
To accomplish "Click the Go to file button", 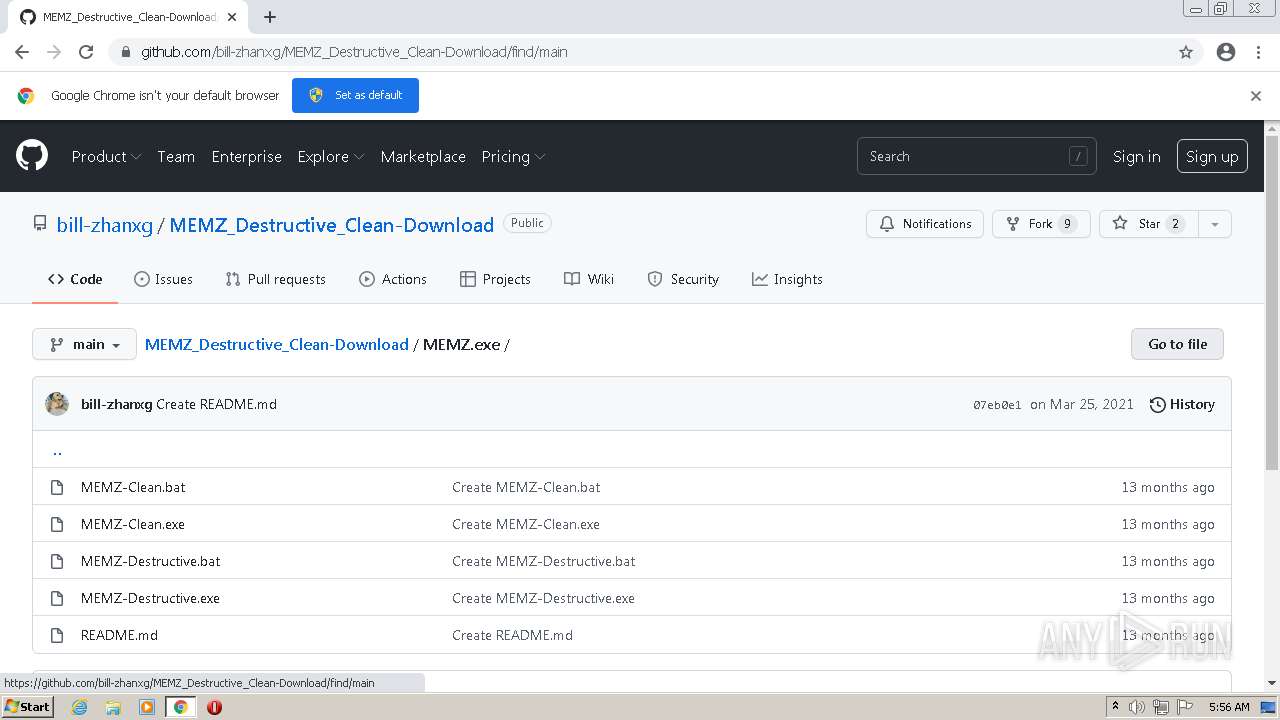I will 1177,344.
